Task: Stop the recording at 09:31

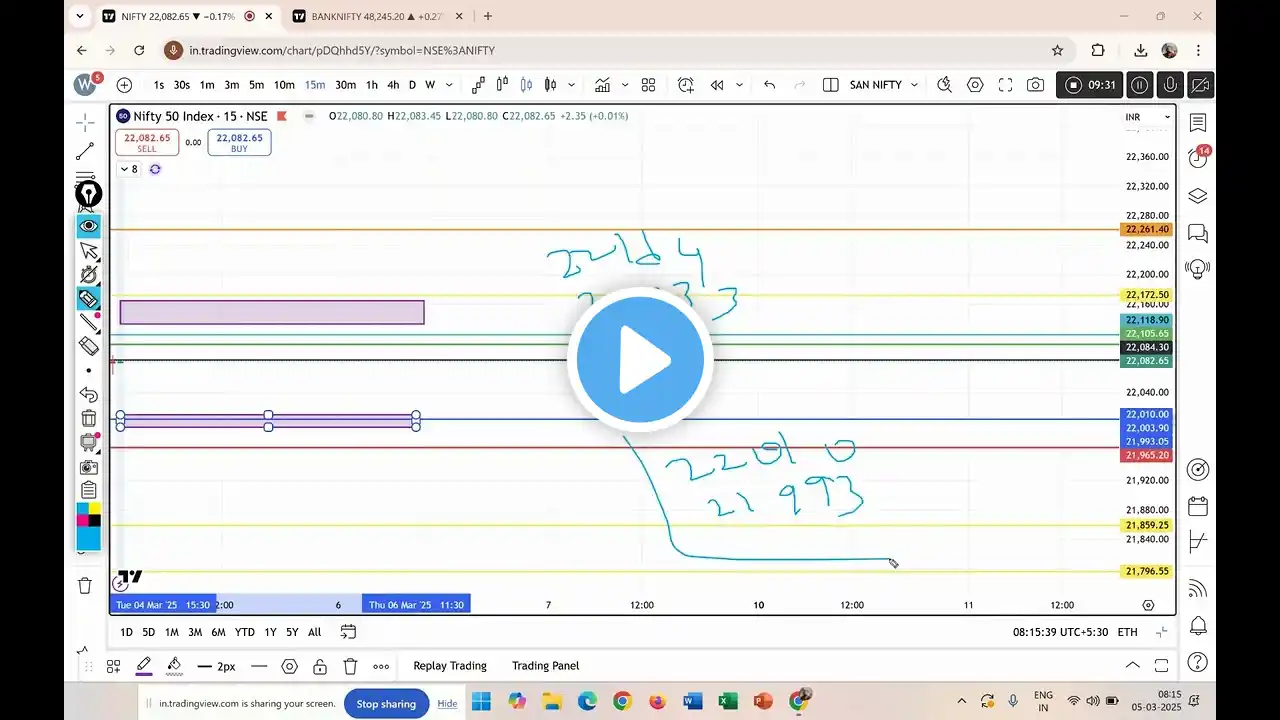Action: 1090,85
